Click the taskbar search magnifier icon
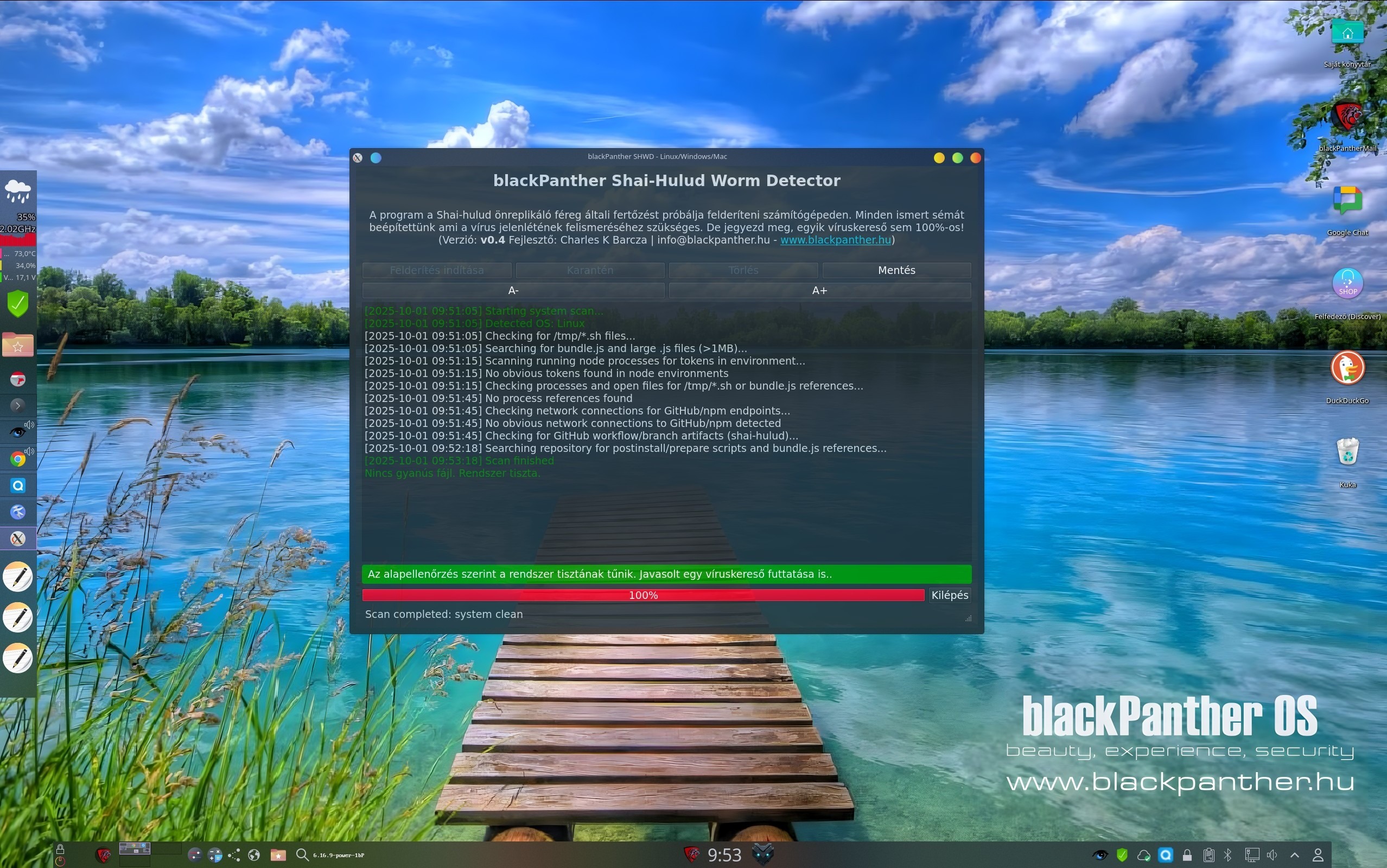Viewport: 1387px width, 868px height. [x=302, y=855]
